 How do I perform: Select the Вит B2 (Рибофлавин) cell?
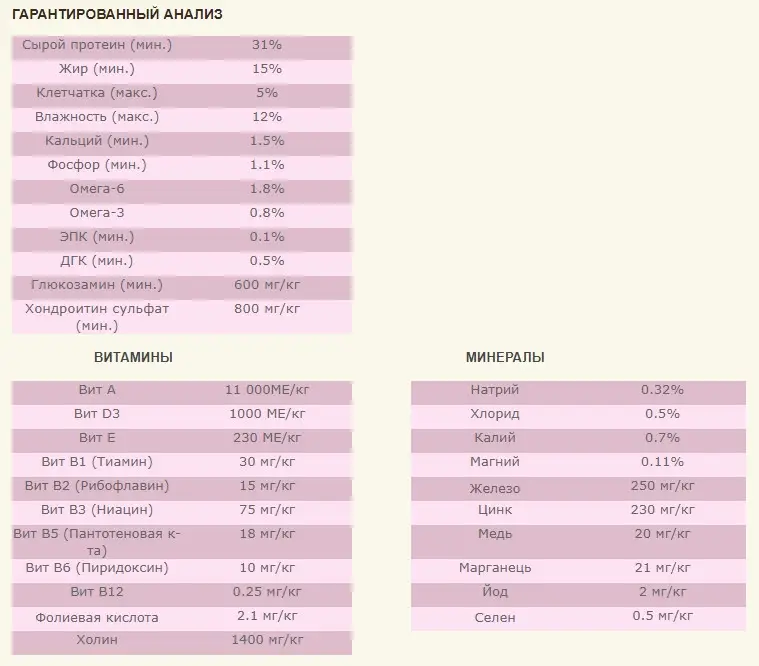point(97,485)
